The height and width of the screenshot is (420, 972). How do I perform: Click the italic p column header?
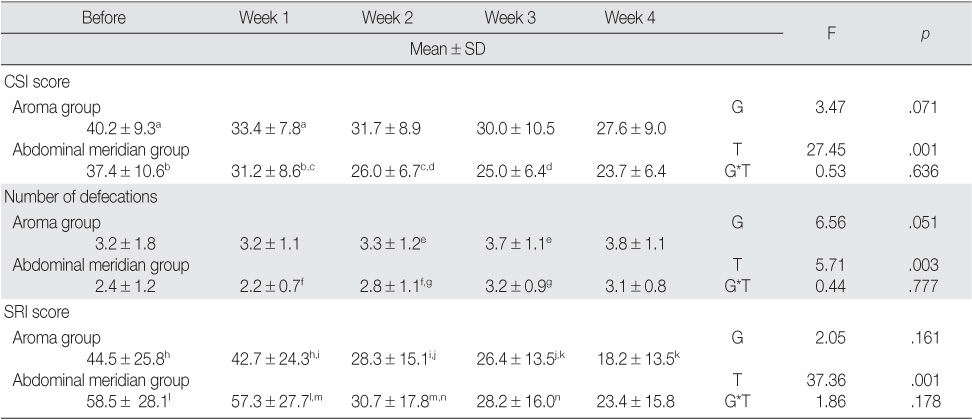pos(925,35)
